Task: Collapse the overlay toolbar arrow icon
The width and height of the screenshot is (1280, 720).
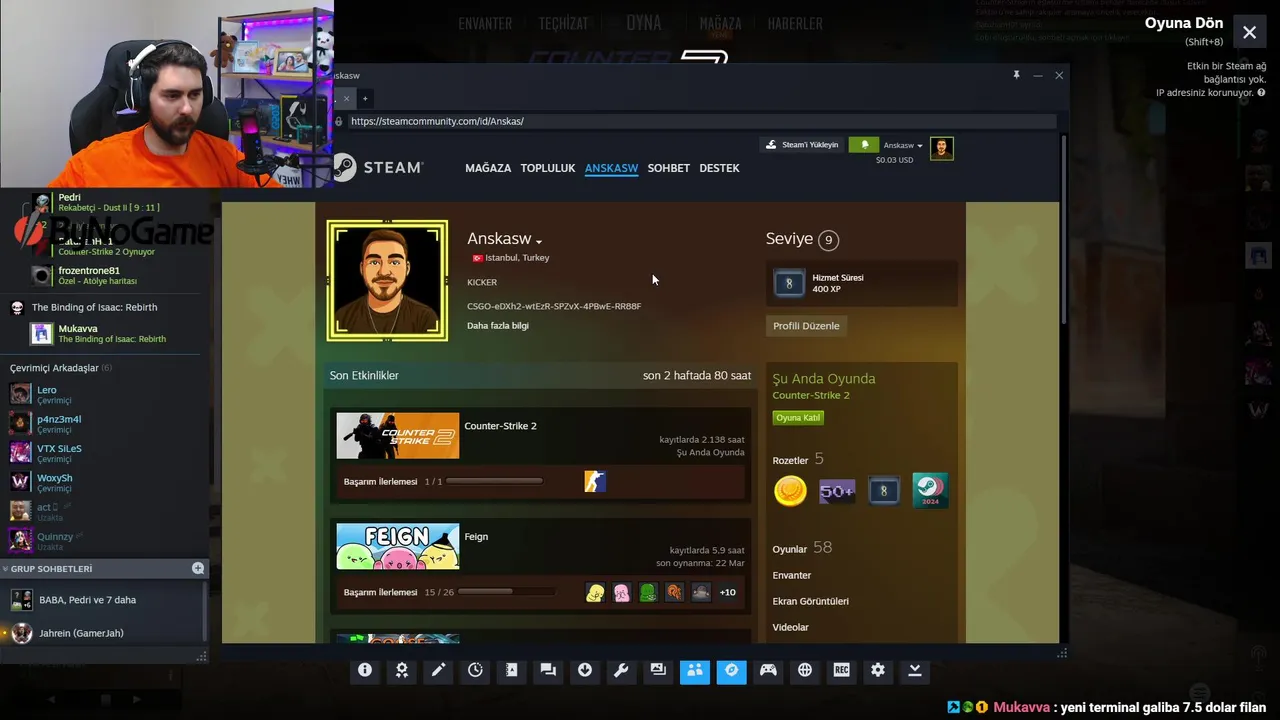Action: tap(914, 670)
